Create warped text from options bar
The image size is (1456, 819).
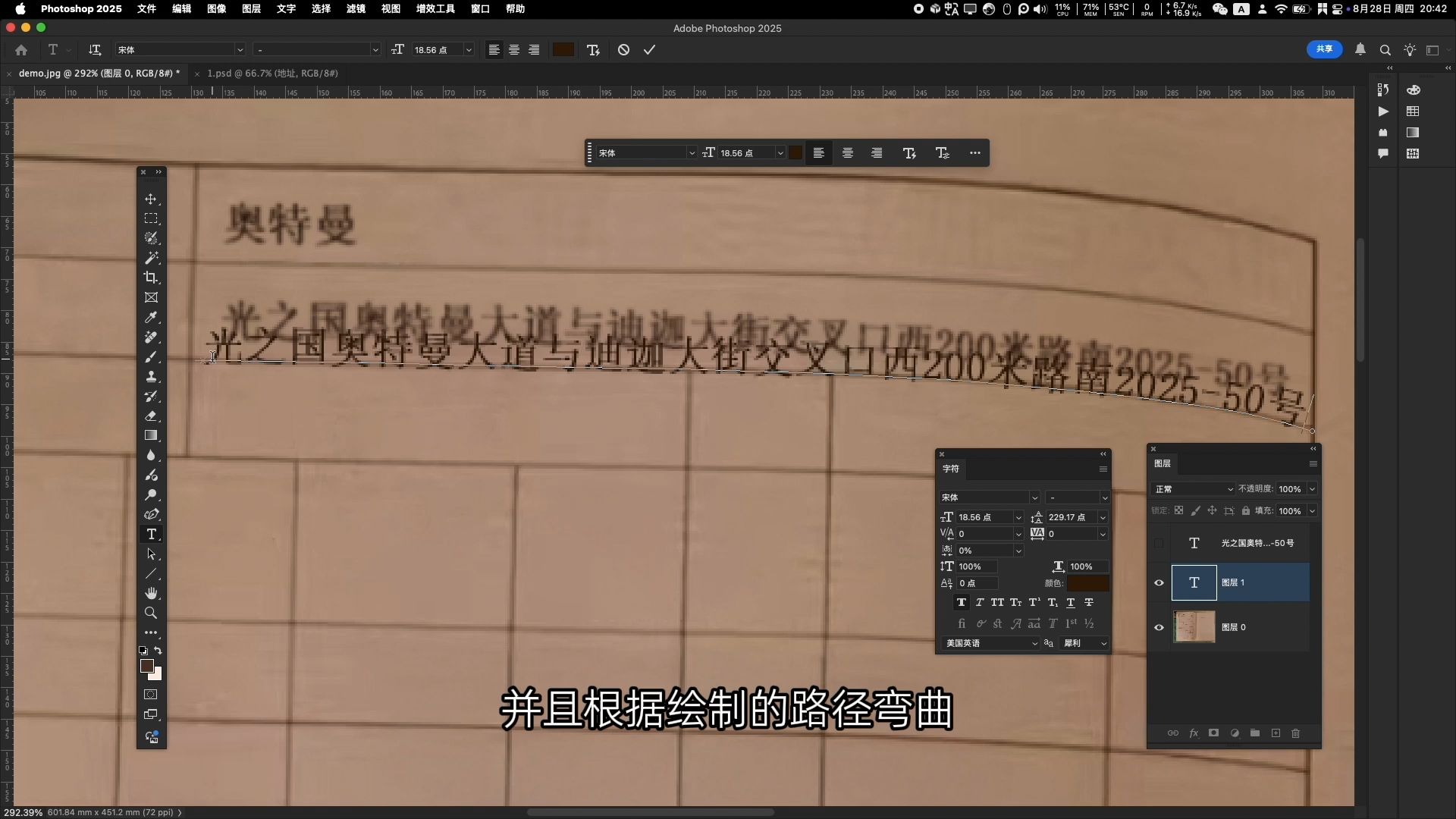[593, 50]
